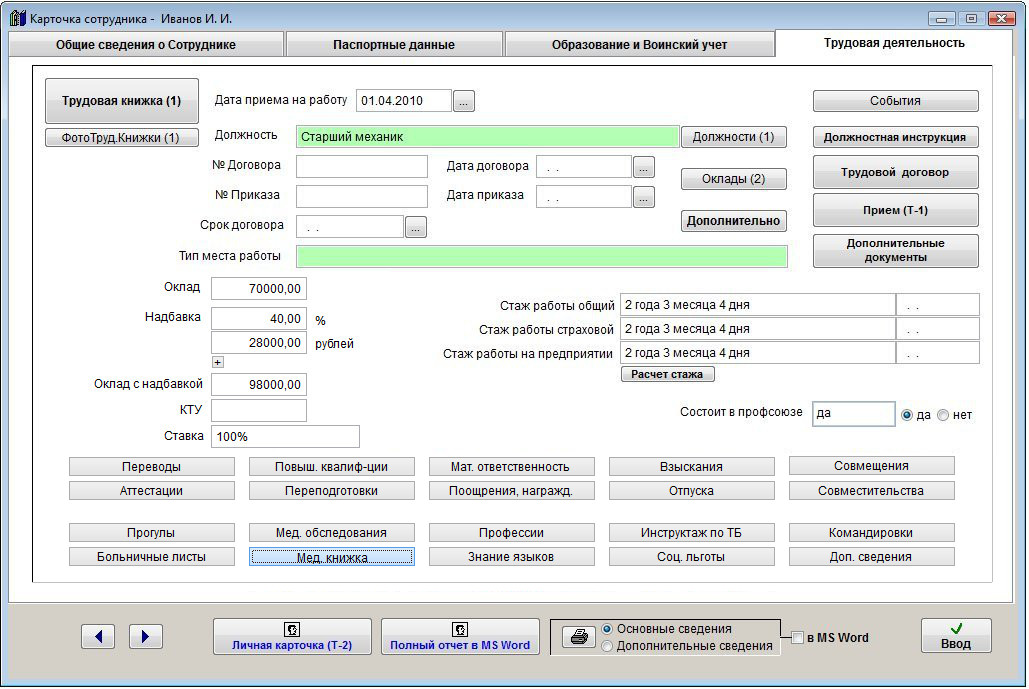The image size is (1029, 689).
Task: Open Личная карточка (Т-2) report
Action: point(292,637)
